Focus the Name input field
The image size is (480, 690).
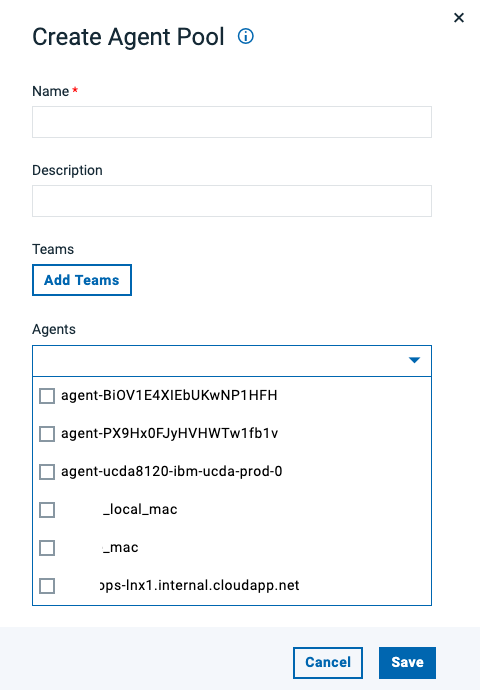point(232,122)
